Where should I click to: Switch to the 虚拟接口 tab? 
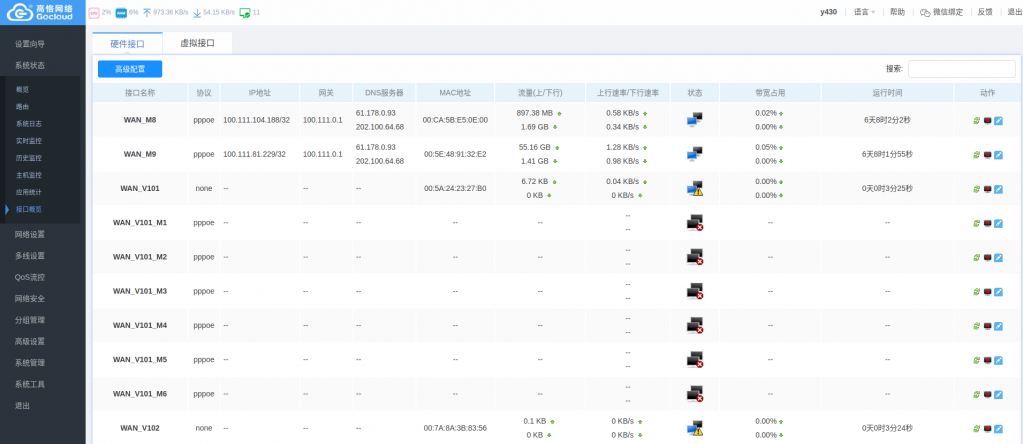[198, 43]
